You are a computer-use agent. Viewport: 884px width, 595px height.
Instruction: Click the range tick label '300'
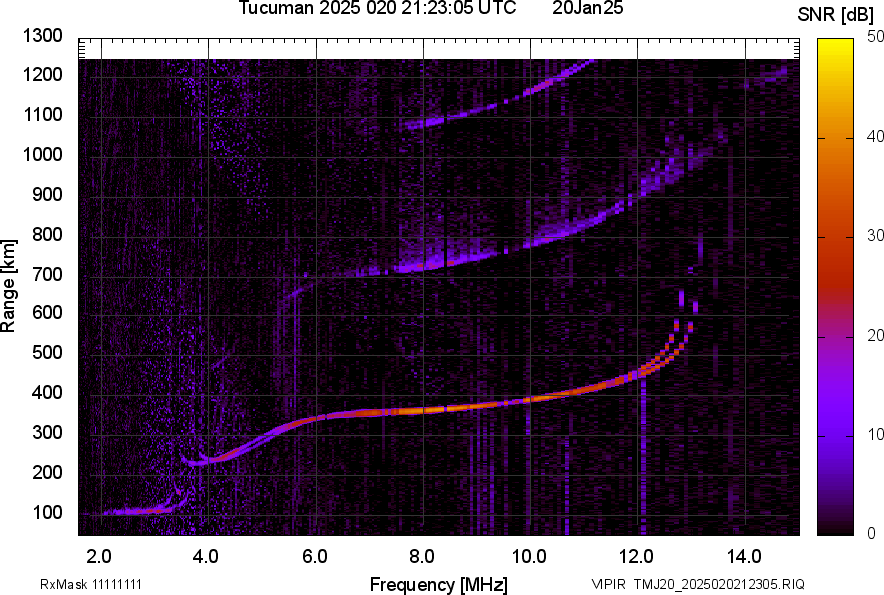pos(47,433)
